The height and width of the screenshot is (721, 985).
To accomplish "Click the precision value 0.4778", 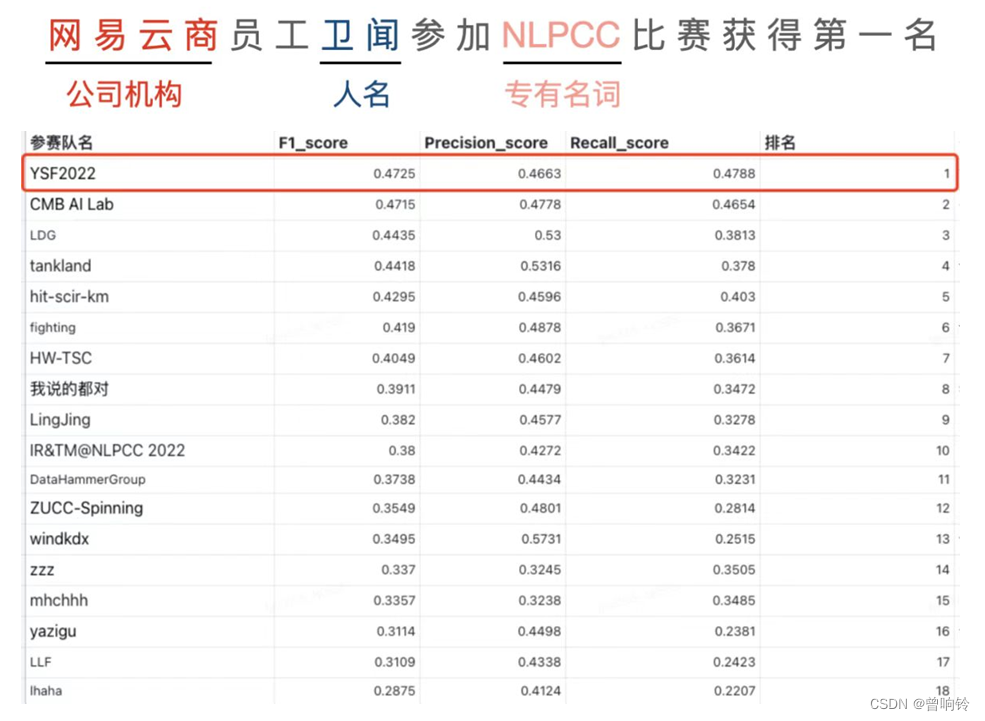I will (x=540, y=204).
